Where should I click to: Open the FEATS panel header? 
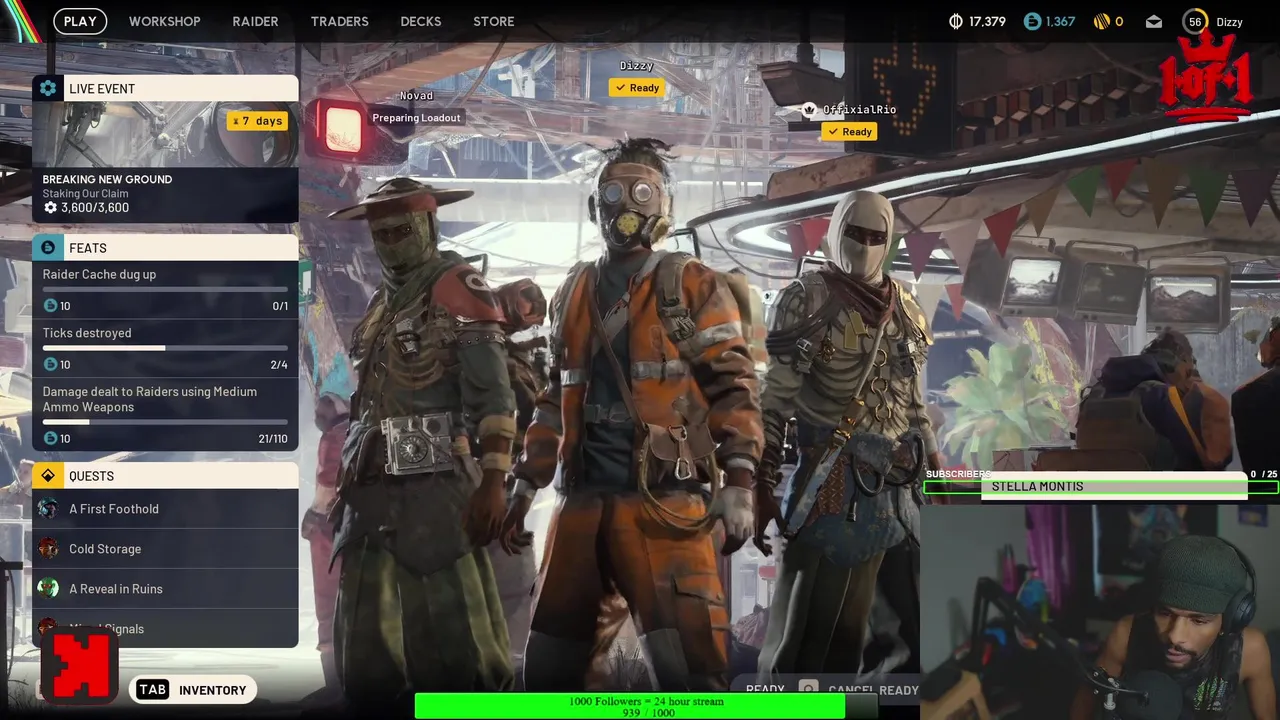(165, 247)
